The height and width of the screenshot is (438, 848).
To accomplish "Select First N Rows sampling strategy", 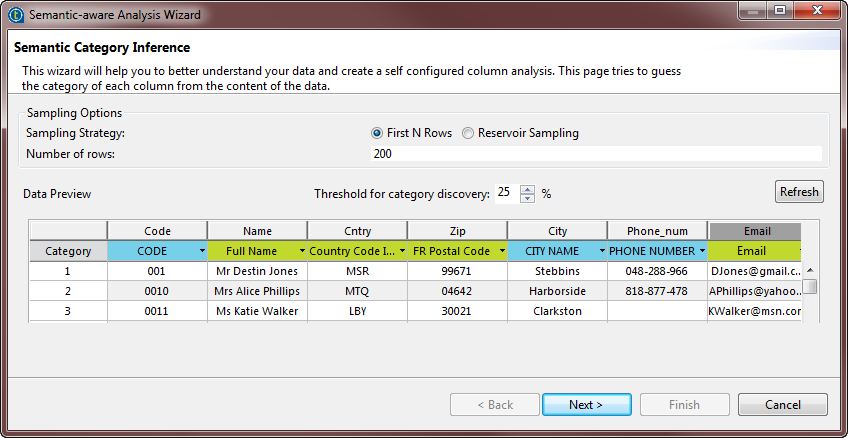I will point(377,133).
